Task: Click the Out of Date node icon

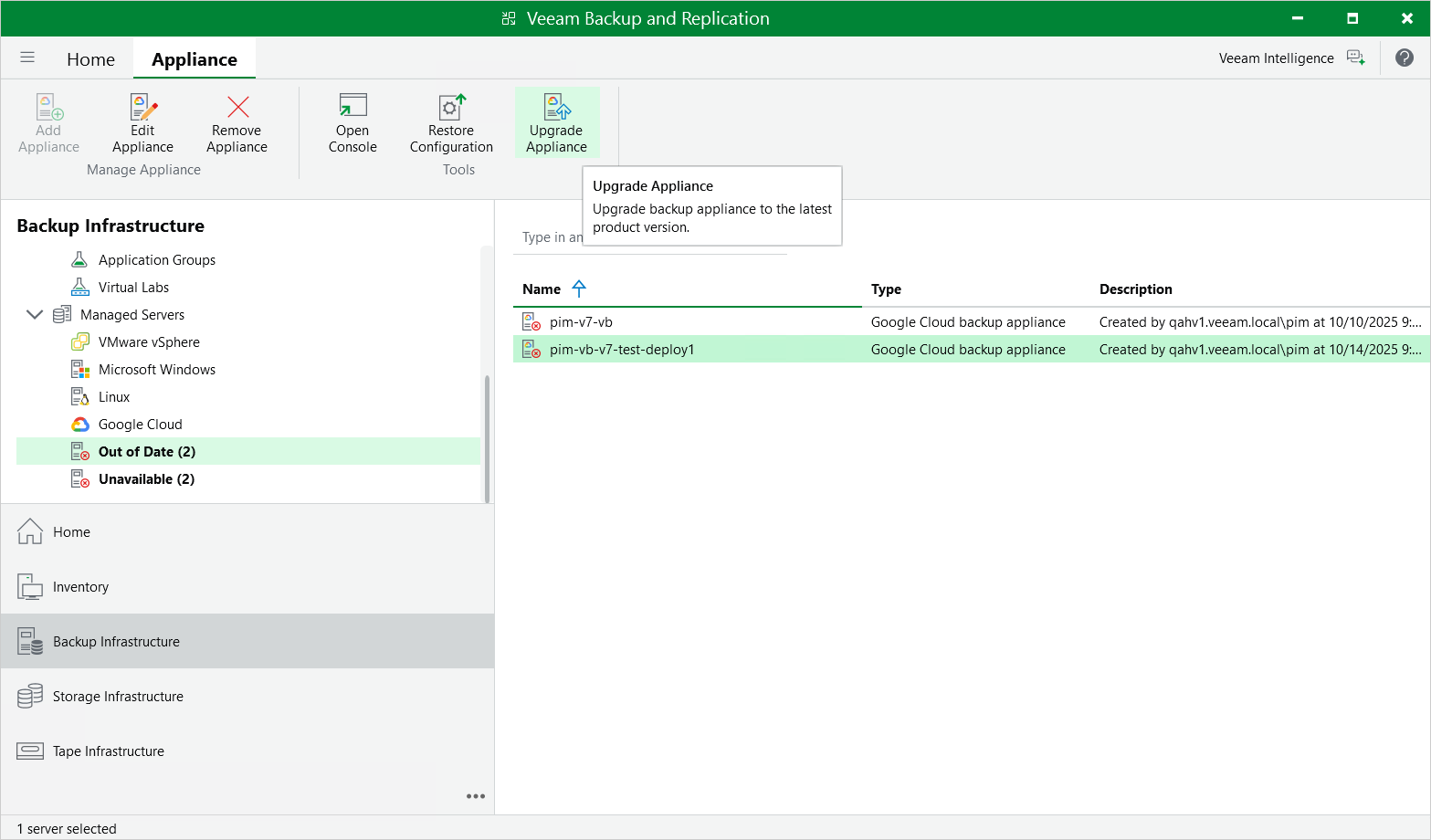Action: (x=80, y=451)
